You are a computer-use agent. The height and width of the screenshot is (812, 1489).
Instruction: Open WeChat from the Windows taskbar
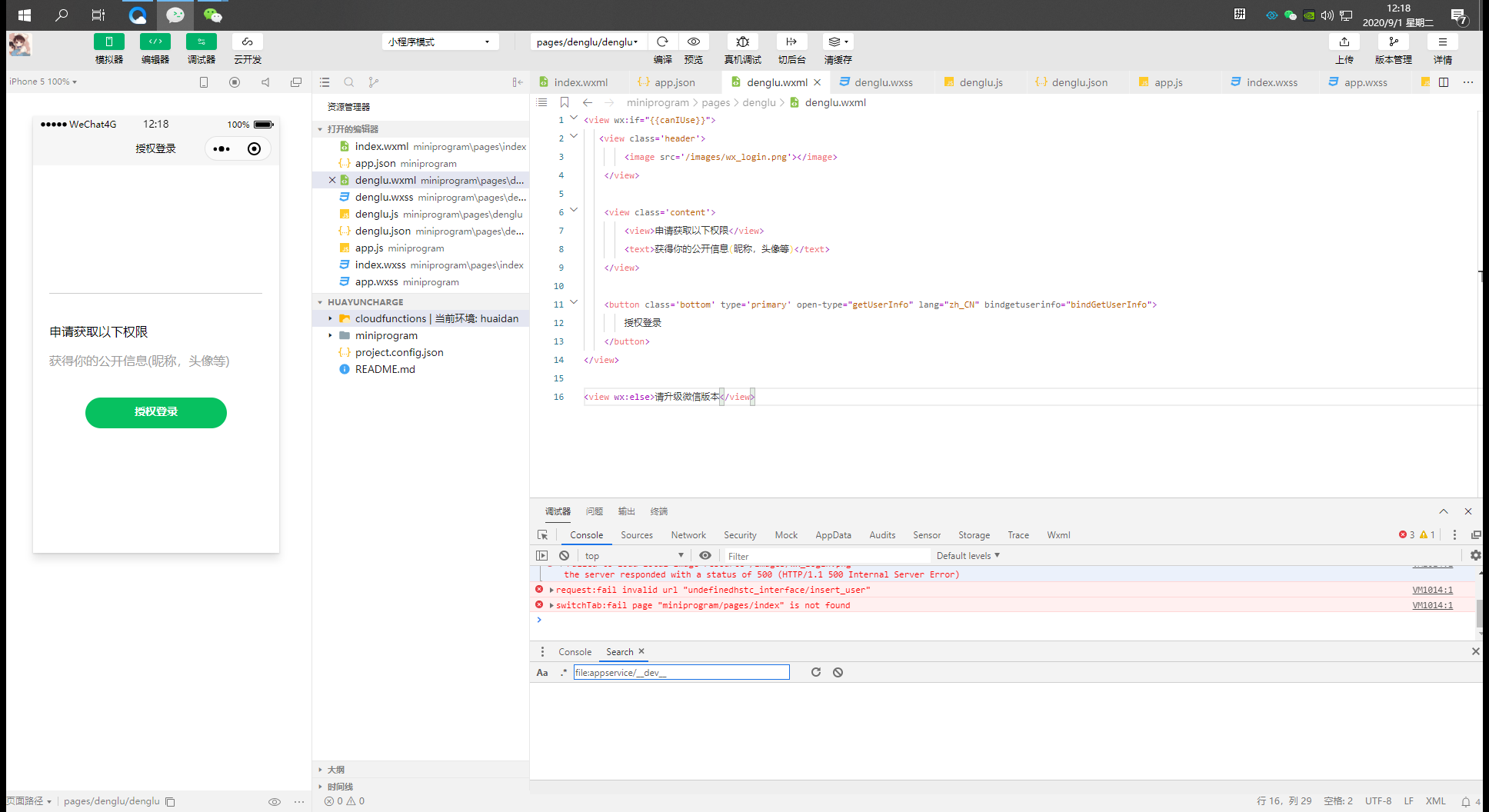pyautogui.click(x=213, y=15)
